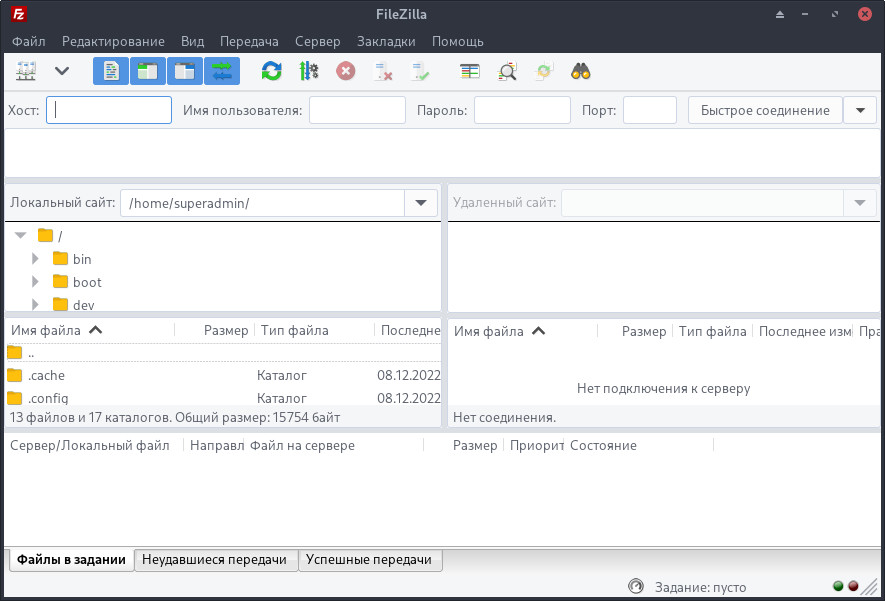Open the Site Manager icon
The height and width of the screenshot is (601, 885).
click(x=26, y=72)
